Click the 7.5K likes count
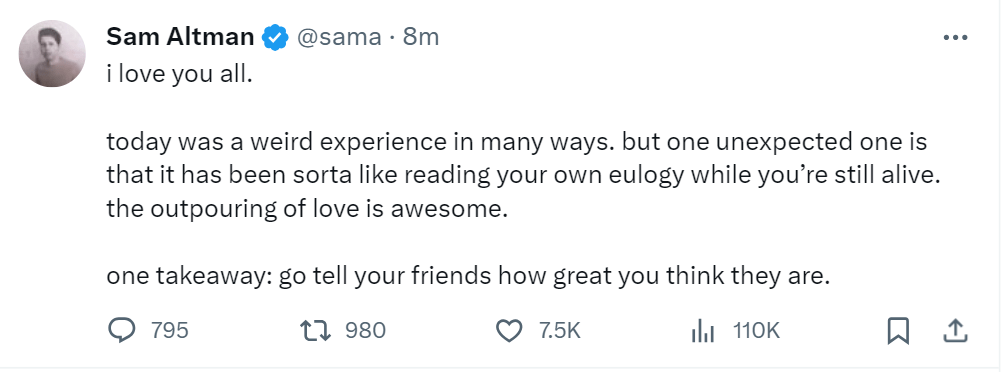 pyautogui.click(x=560, y=331)
